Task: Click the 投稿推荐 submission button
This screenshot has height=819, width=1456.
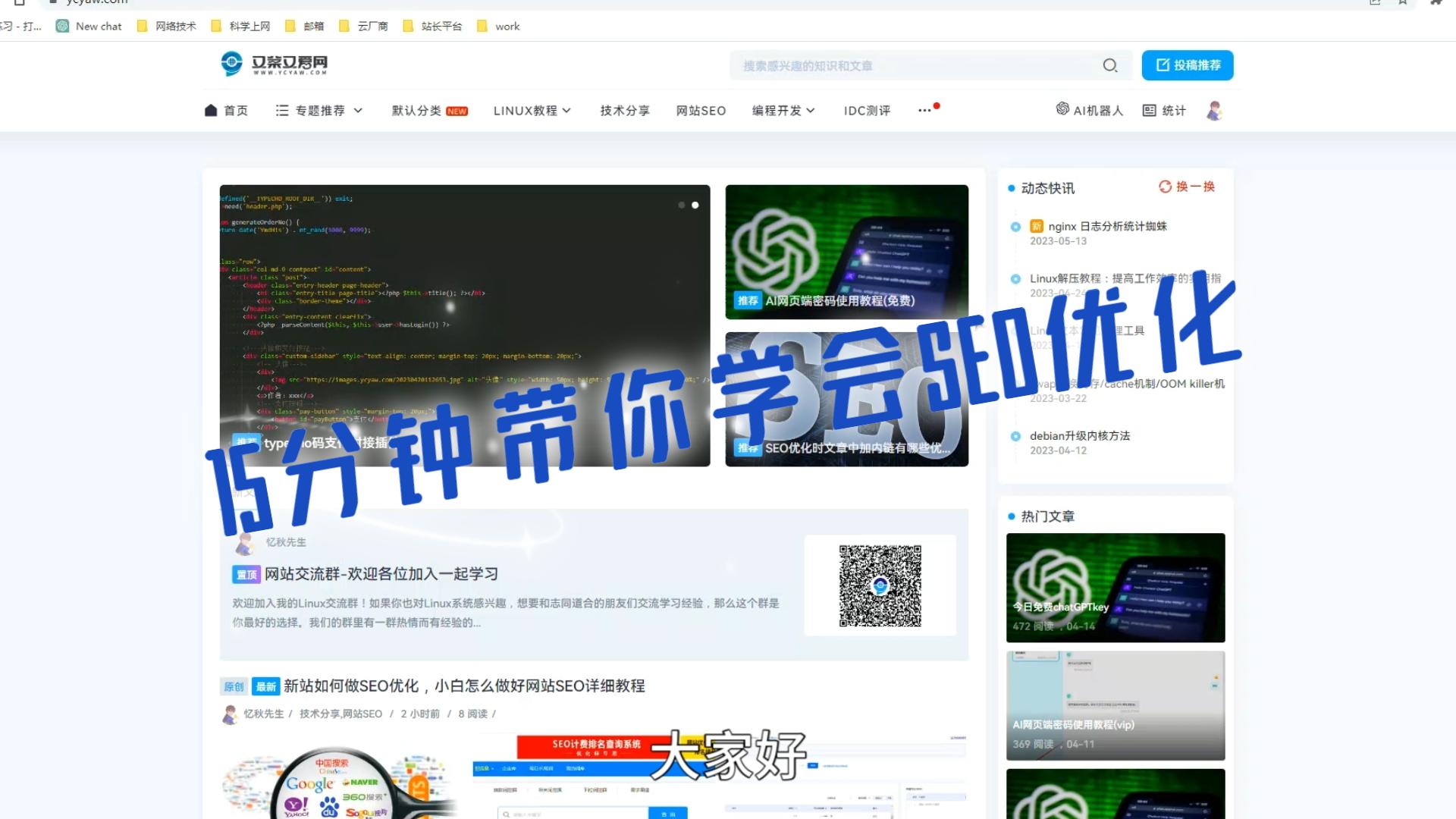Action: click(x=1188, y=65)
